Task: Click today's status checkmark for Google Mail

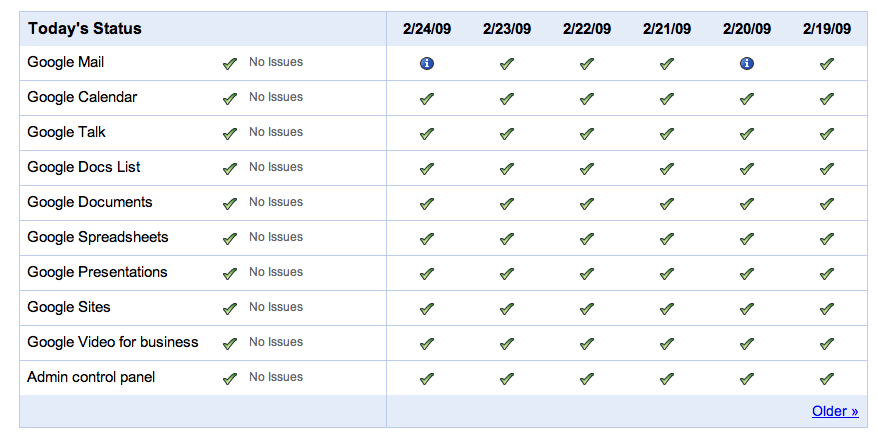Action: (230, 64)
